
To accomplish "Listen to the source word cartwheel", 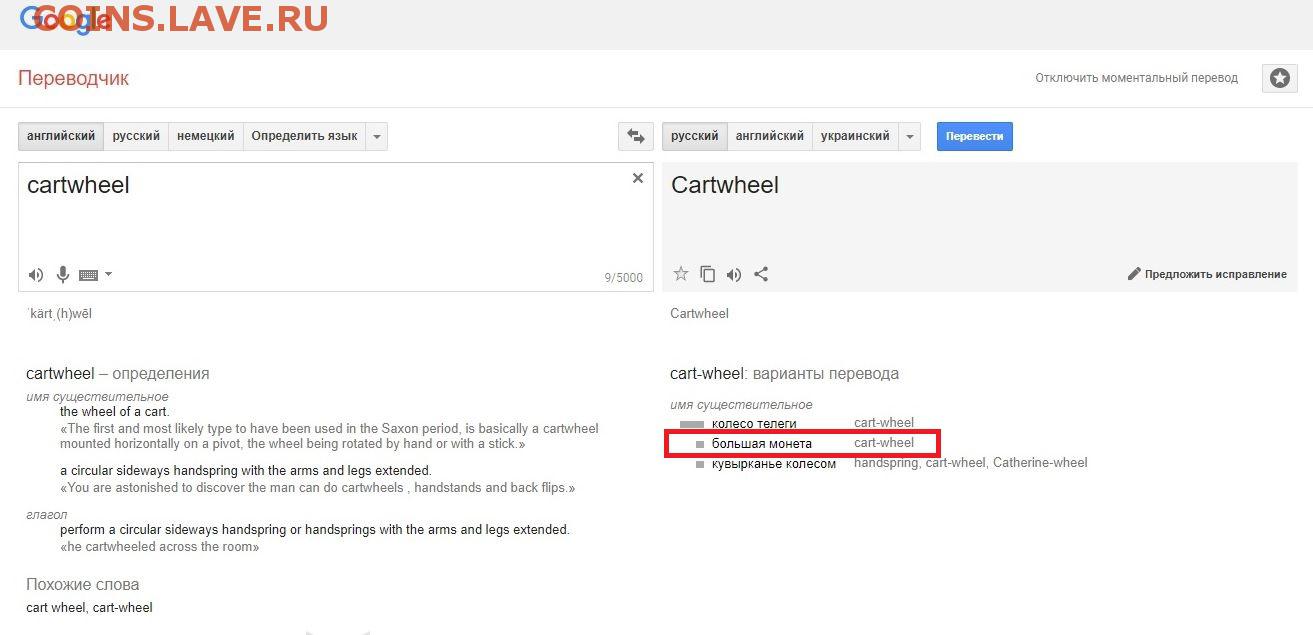I will pyautogui.click(x=36, y=274).
